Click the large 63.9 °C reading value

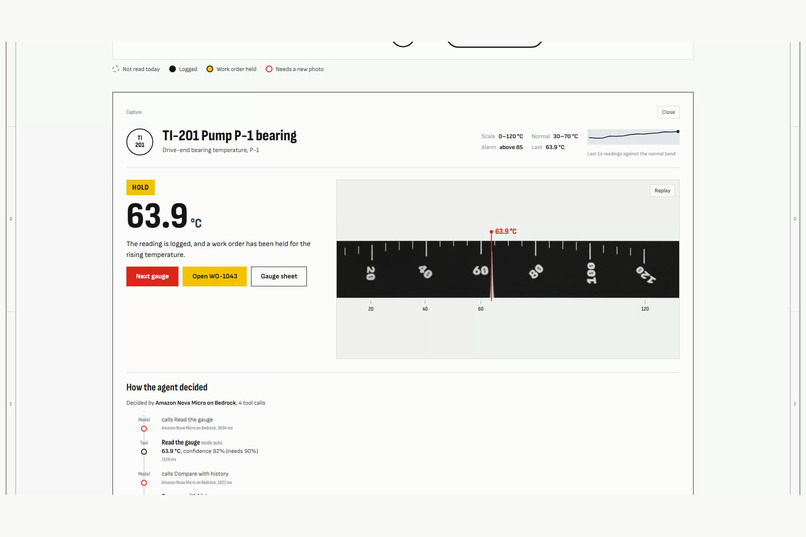pos(164,216)
